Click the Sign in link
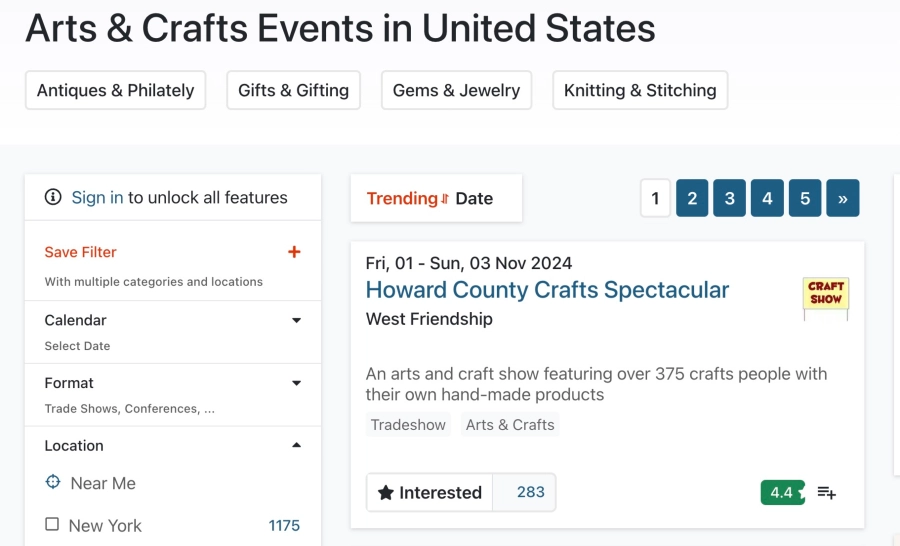This screenshot has height=546, width=900. click(97, 198)
